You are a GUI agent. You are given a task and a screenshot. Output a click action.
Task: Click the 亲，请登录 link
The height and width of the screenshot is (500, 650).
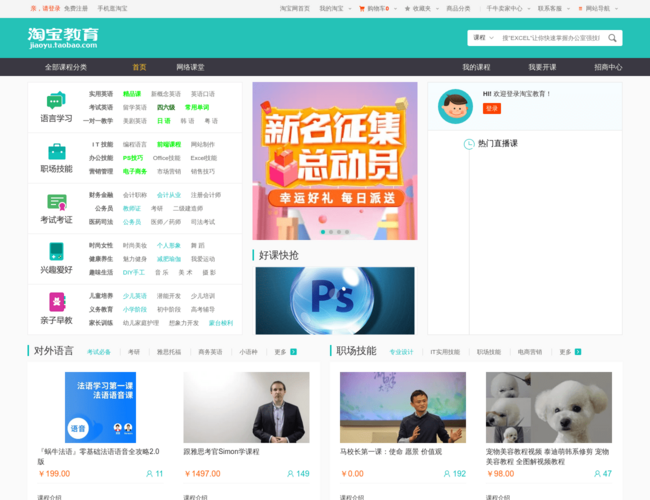[x=45, y=8]
